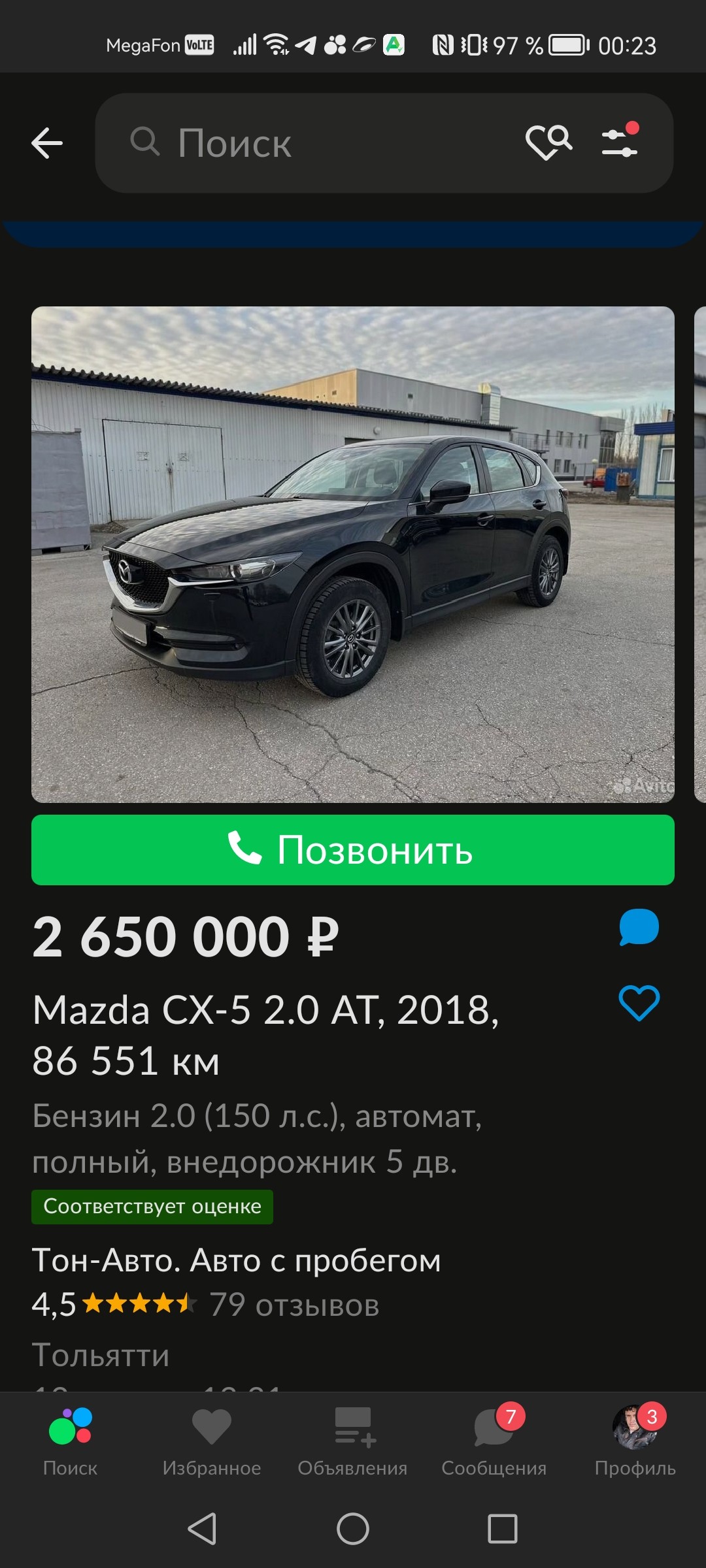This screenshot has height=1568, width=706.
Task: View the 79 отзывов reviews
Action: [x=294, y=1305]
